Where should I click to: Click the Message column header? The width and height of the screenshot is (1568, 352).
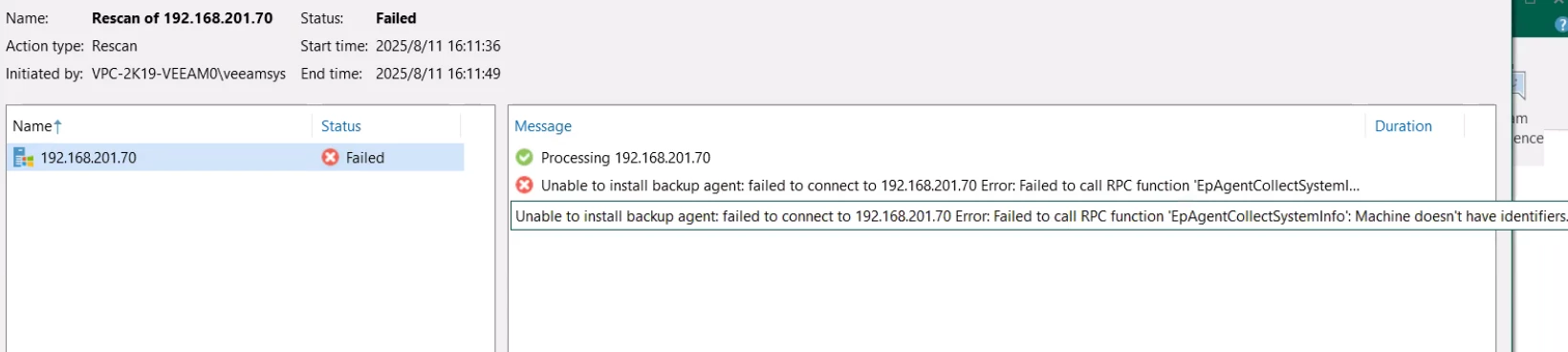pyautogui.click(x=543, y=126)
